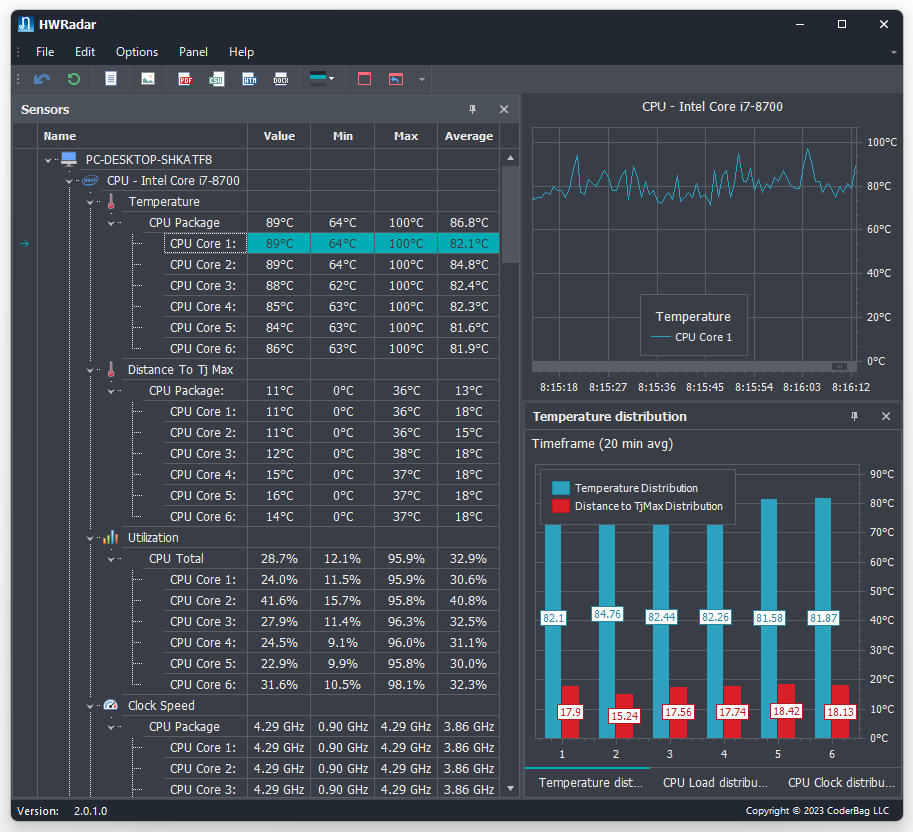The width and height of the screenshot is (913, 832).
Task: Select the CPU Package clock speed row
Action: (x=321, y=727)
